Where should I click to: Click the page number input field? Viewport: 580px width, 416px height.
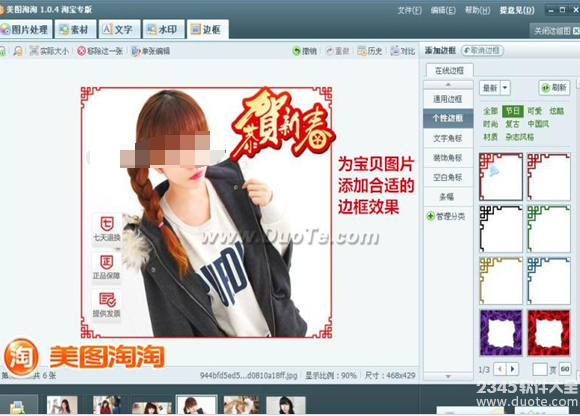(540, 369)
